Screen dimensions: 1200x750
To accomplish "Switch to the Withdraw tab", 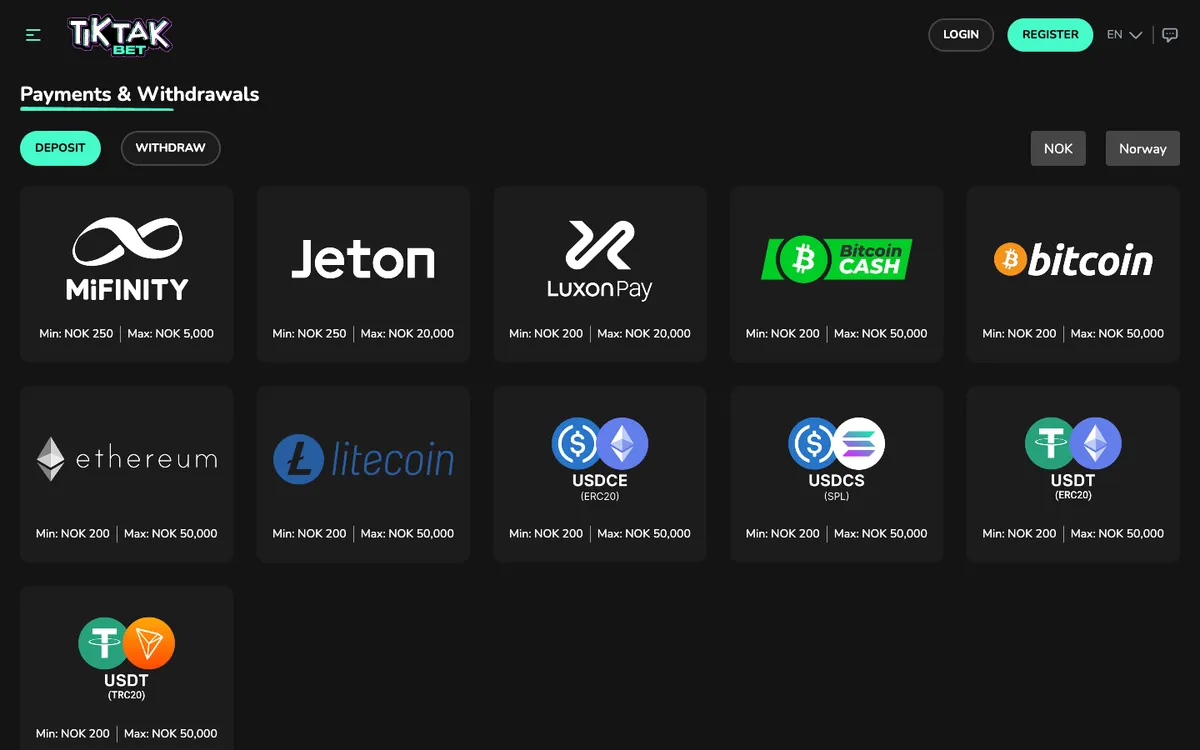I will pyautogui.click(x=170, y=148).
